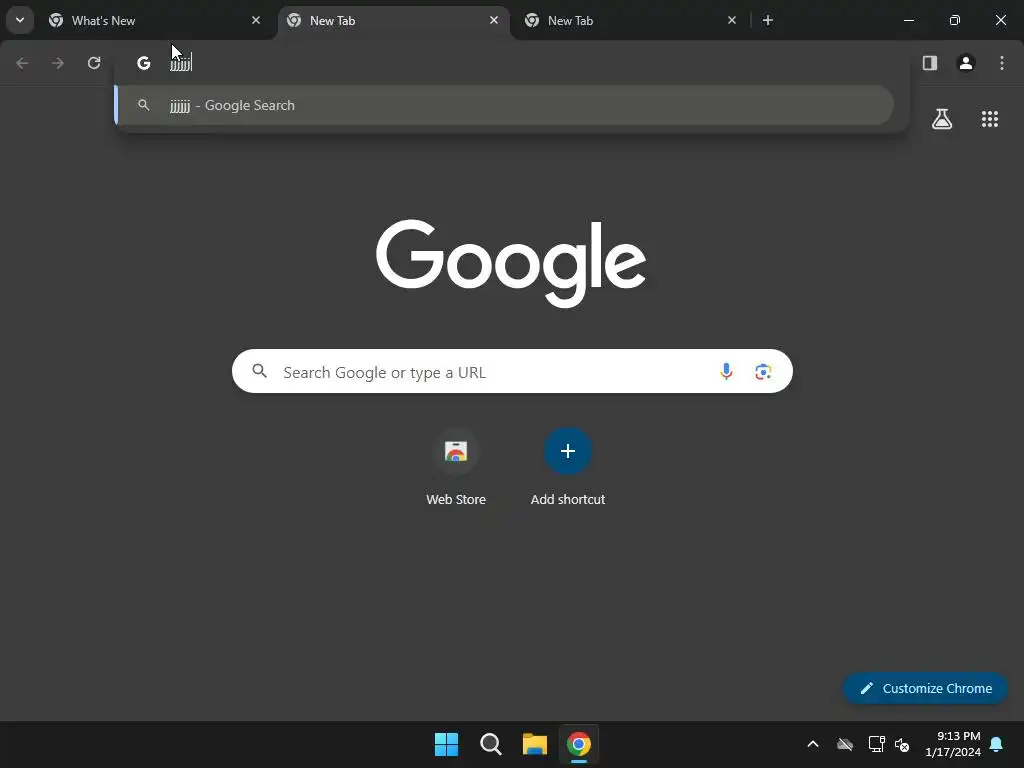Image resolution: width=1024 pixels, height=768 pixels.
Task: Click the Add shortcut plus button
Action: pos(568,451)
